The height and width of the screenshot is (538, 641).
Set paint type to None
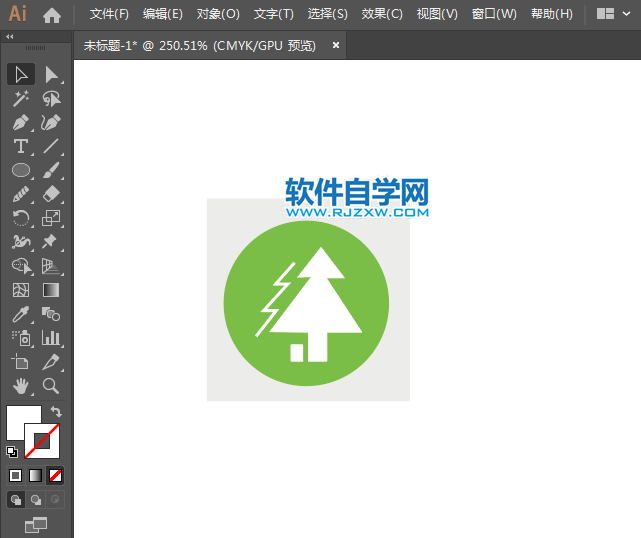click(x=55, y=475)
